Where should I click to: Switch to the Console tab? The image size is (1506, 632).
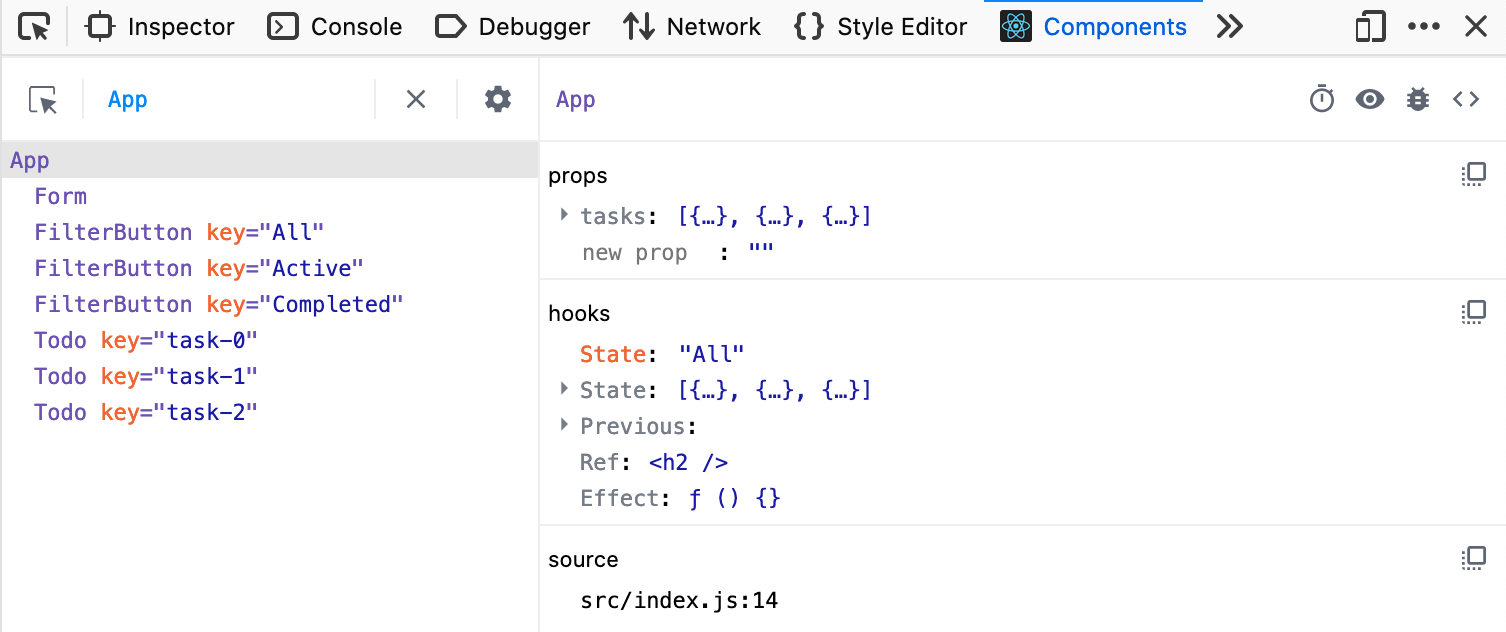click(x=335, y=26)
